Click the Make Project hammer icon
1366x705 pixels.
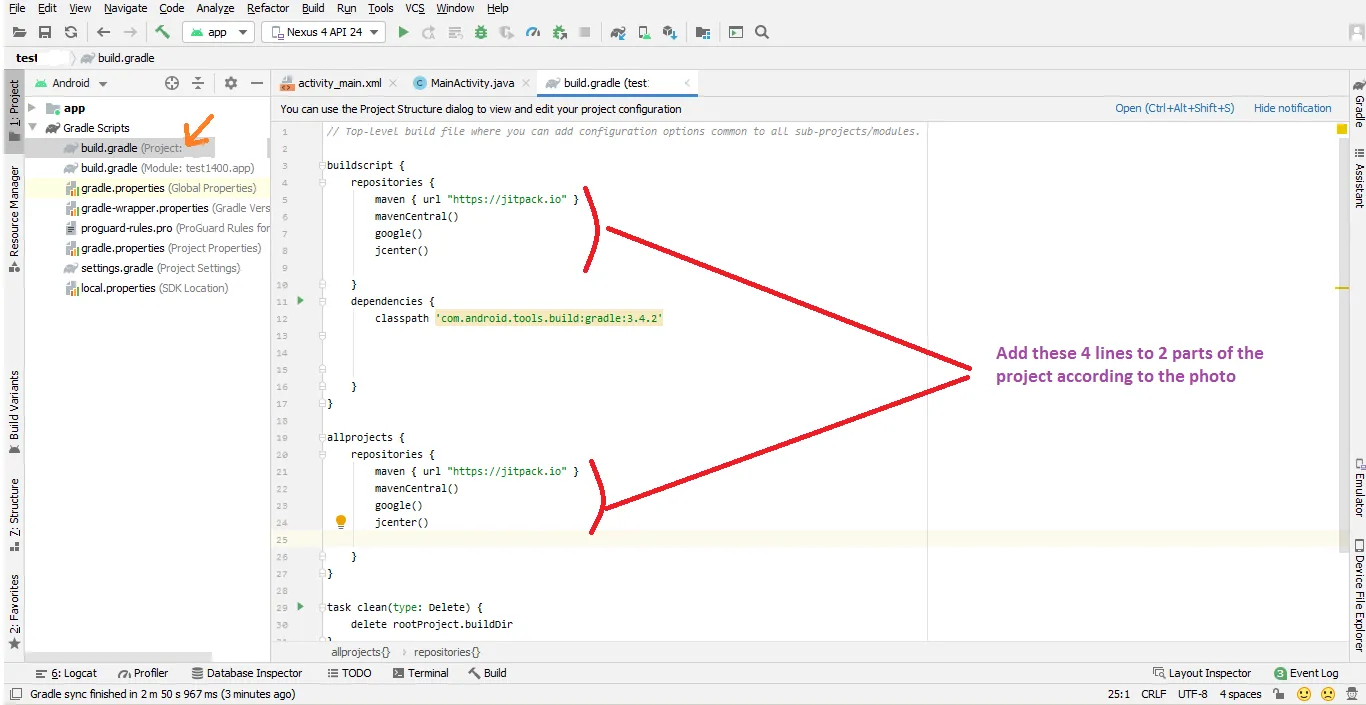[162, 32]
